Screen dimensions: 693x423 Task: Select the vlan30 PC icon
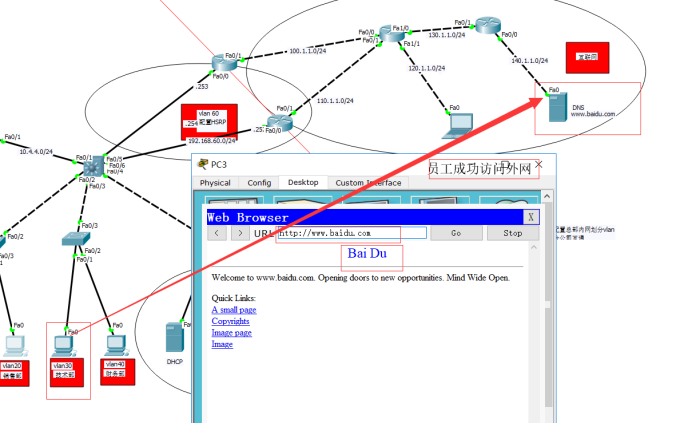pyautogui.click(x=64, y=346)
